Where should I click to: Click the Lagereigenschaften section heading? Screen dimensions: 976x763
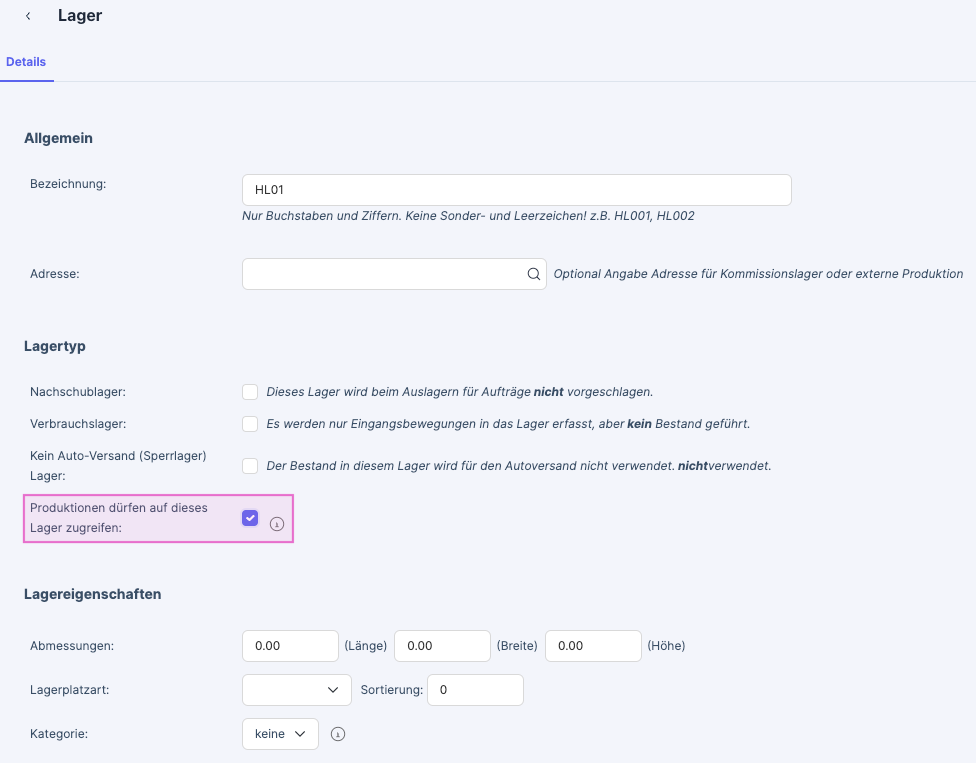[x=92, y=594]
